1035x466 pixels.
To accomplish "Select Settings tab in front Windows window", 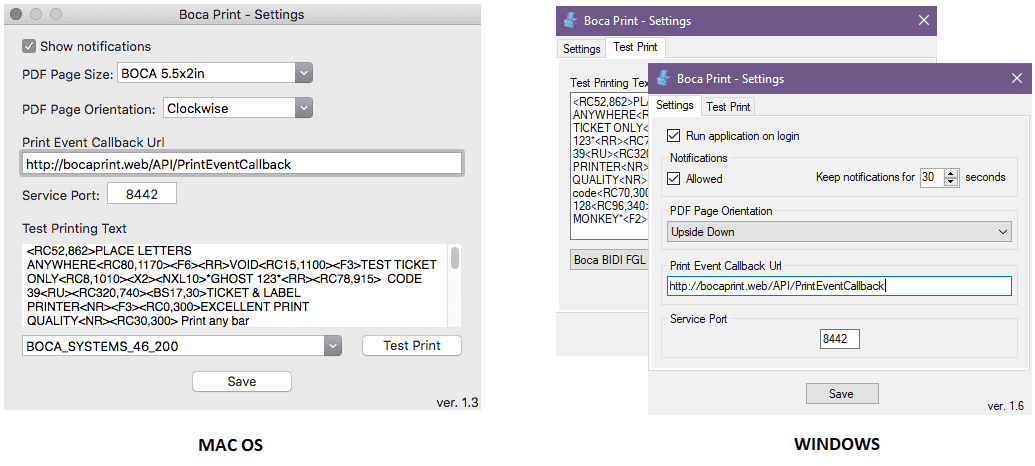I will click(675, 106).
